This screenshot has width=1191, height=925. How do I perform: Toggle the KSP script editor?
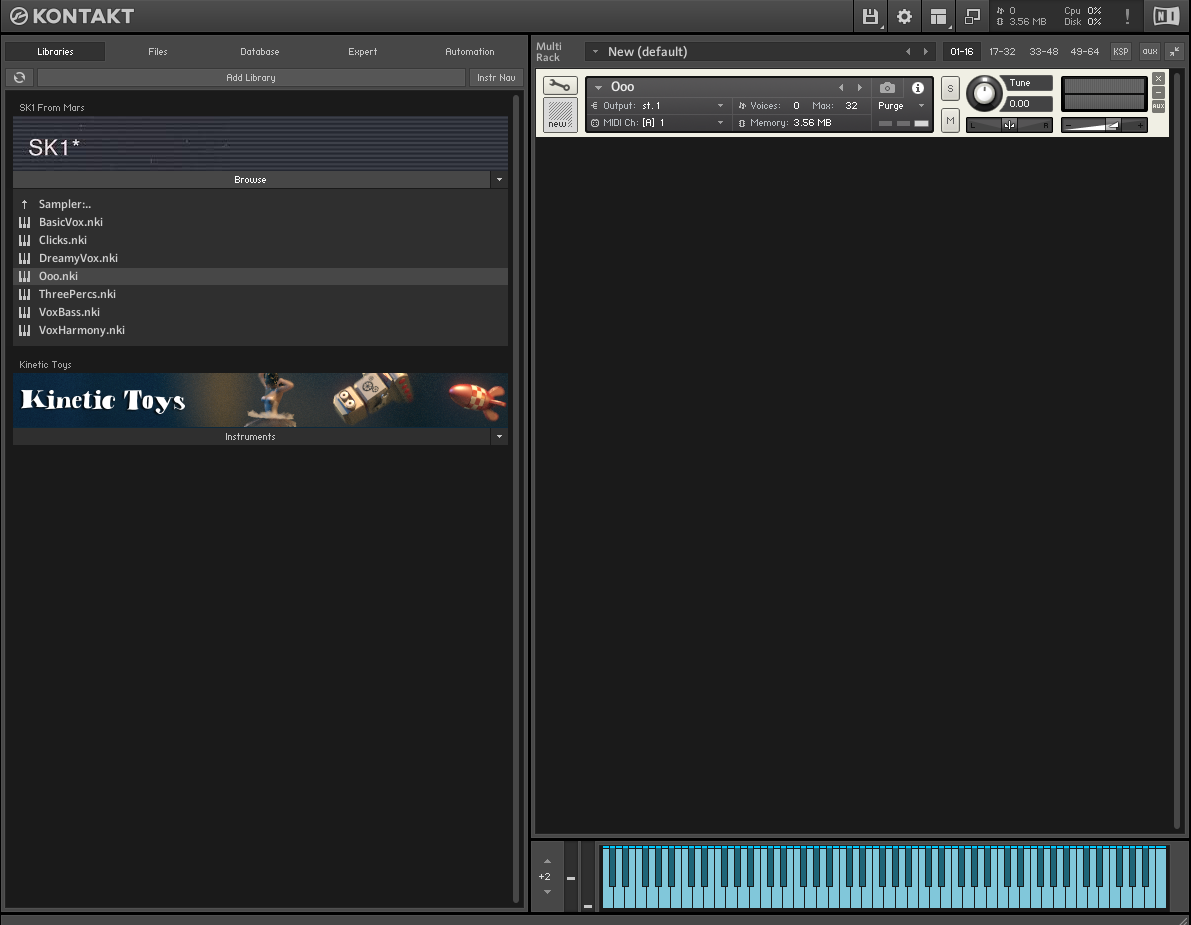pos(1120,52)
